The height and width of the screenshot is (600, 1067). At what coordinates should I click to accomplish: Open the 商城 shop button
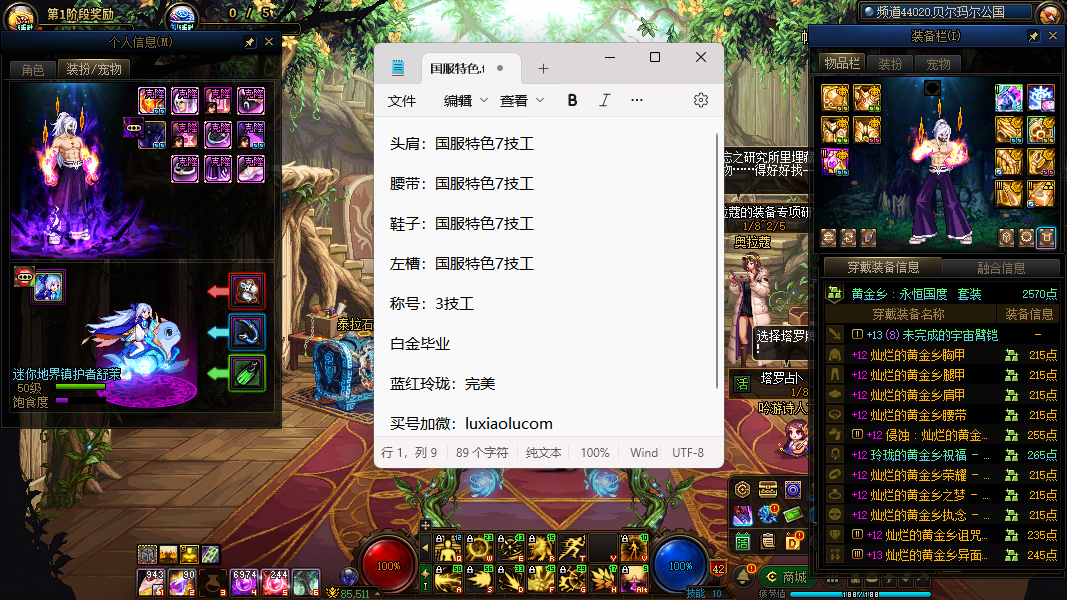coord(785,577)
